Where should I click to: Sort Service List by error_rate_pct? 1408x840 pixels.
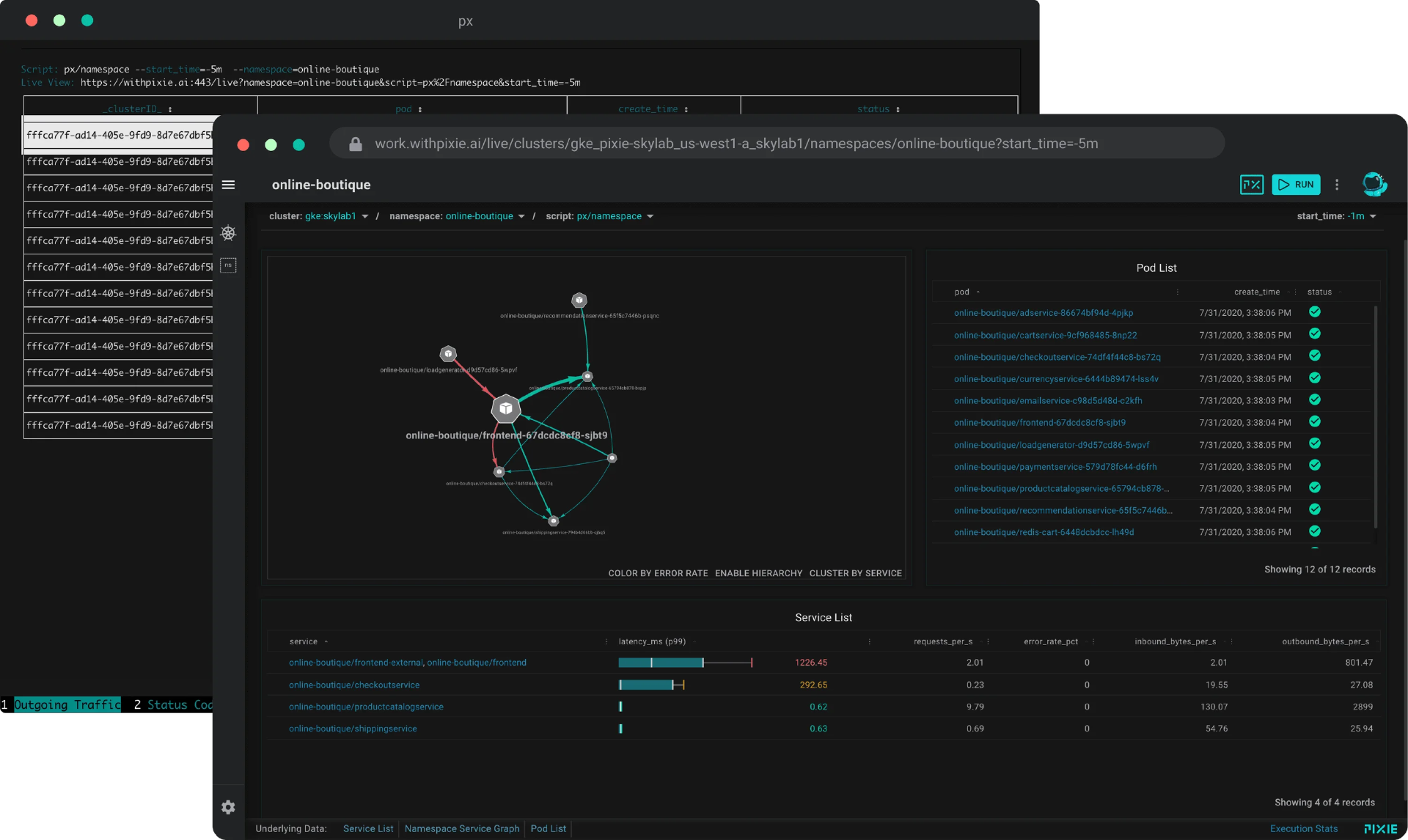point(1051,641)
